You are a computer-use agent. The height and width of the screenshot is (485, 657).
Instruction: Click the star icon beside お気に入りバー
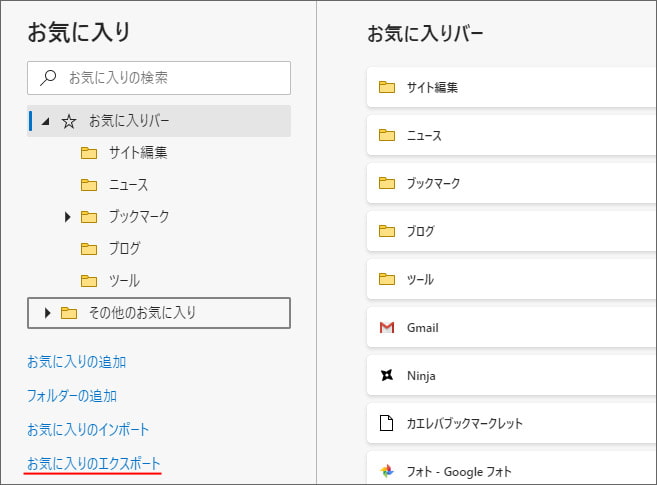click(x=69, y=121)
